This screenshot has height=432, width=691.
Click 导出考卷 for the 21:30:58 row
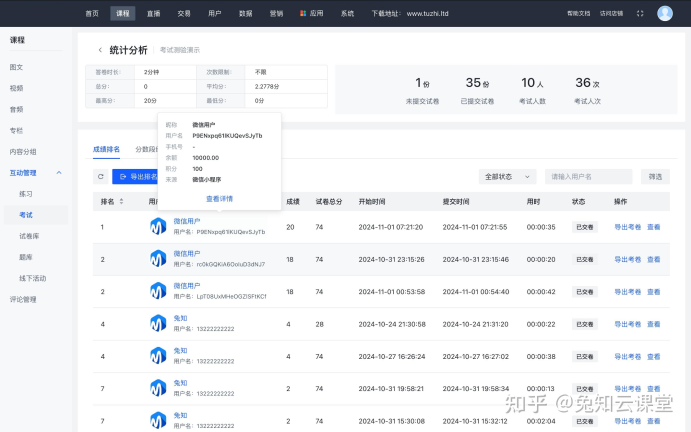[x=628, y=324]
